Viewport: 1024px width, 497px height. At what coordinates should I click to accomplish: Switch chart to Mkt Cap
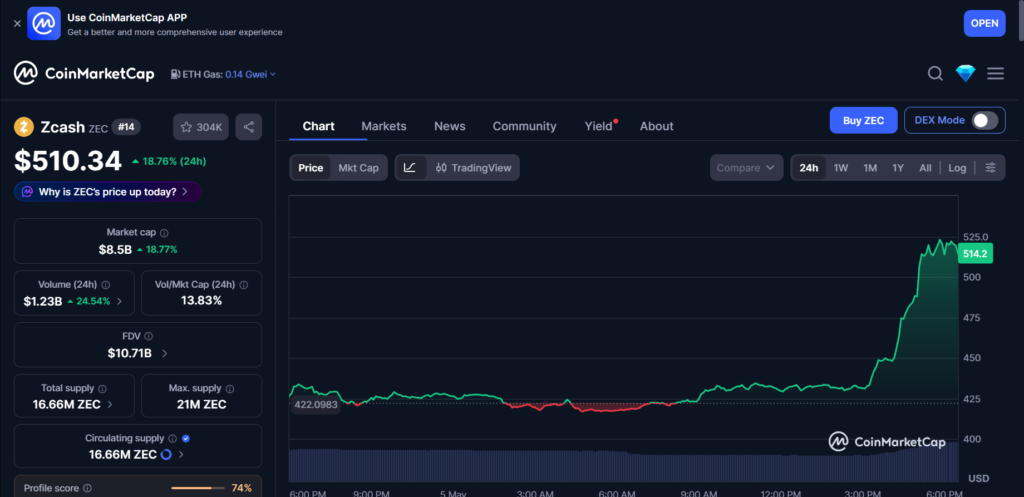click(359, 168)
